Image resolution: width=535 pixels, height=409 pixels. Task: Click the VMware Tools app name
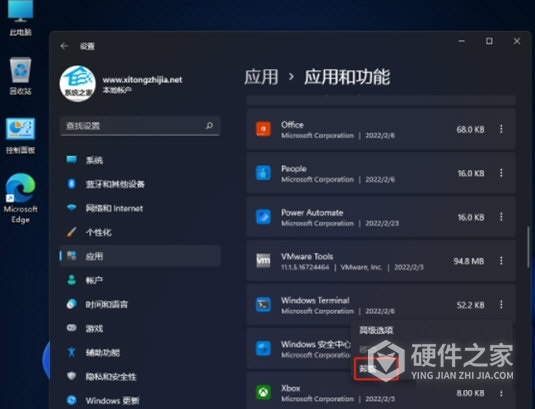click(307, 257)
